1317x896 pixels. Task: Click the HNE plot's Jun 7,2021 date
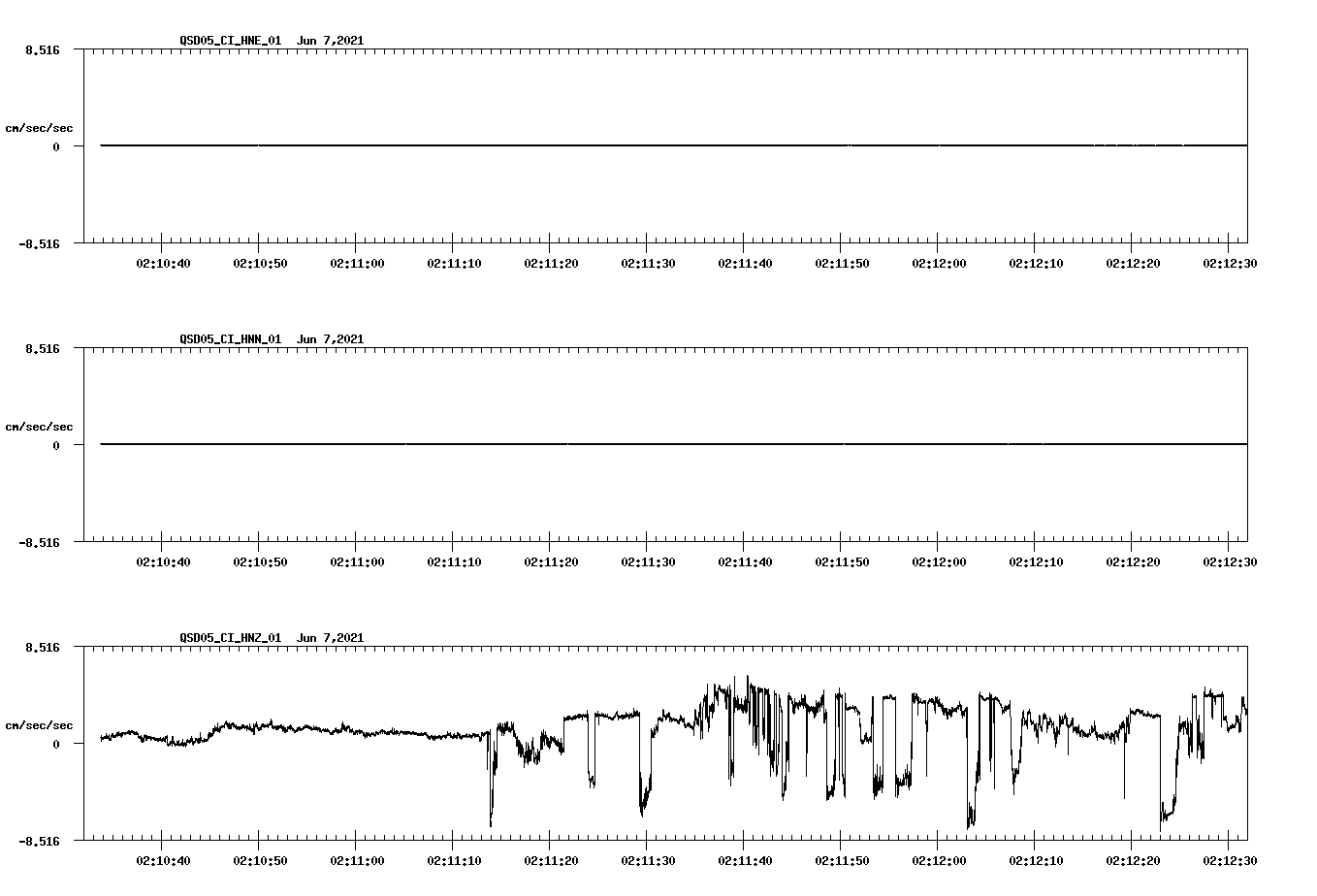pos(331,41)
